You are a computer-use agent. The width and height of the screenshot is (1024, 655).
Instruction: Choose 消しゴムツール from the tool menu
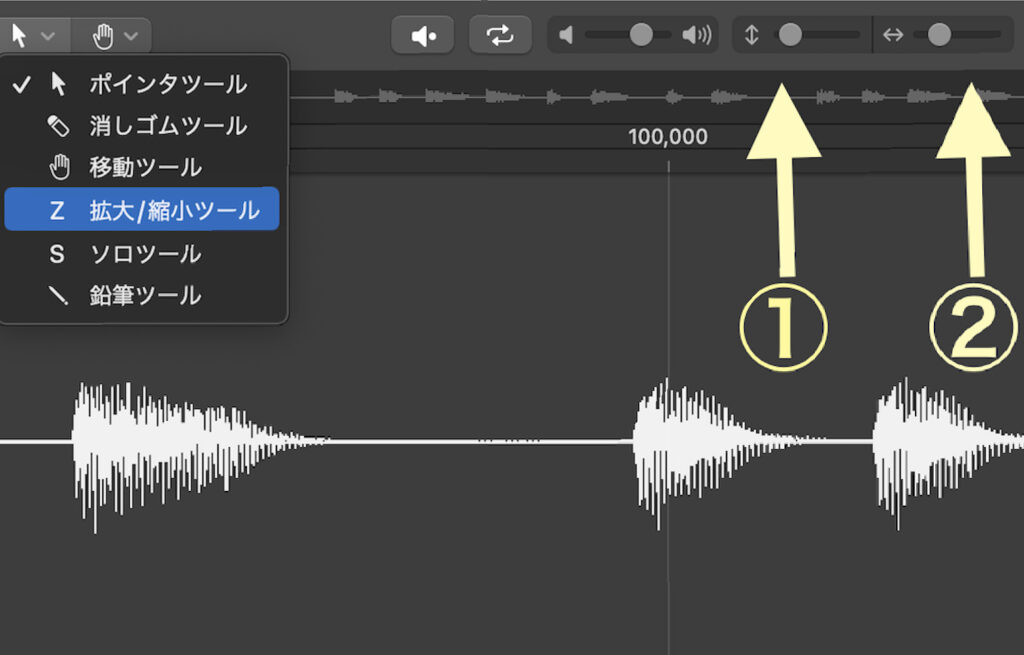click(167, 126)
